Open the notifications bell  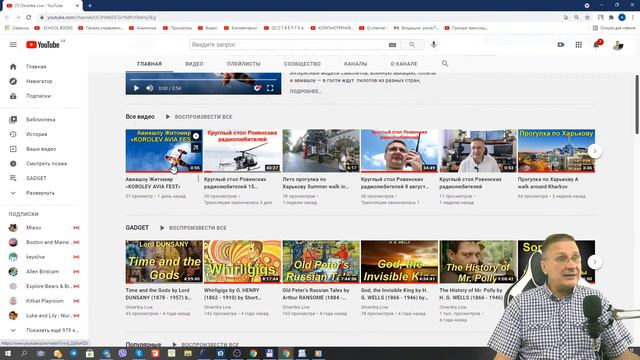597,44
